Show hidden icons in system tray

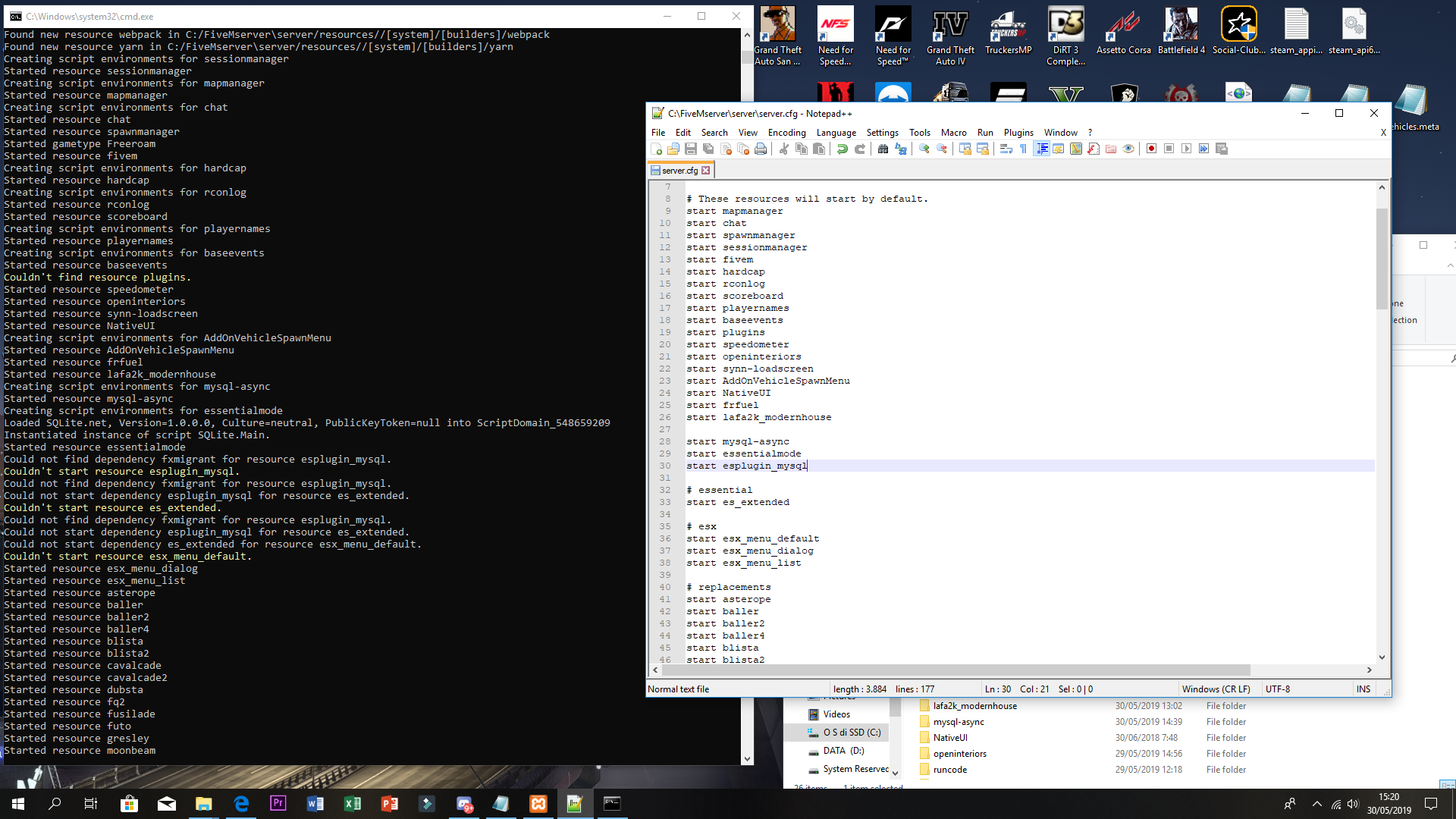1316,804
